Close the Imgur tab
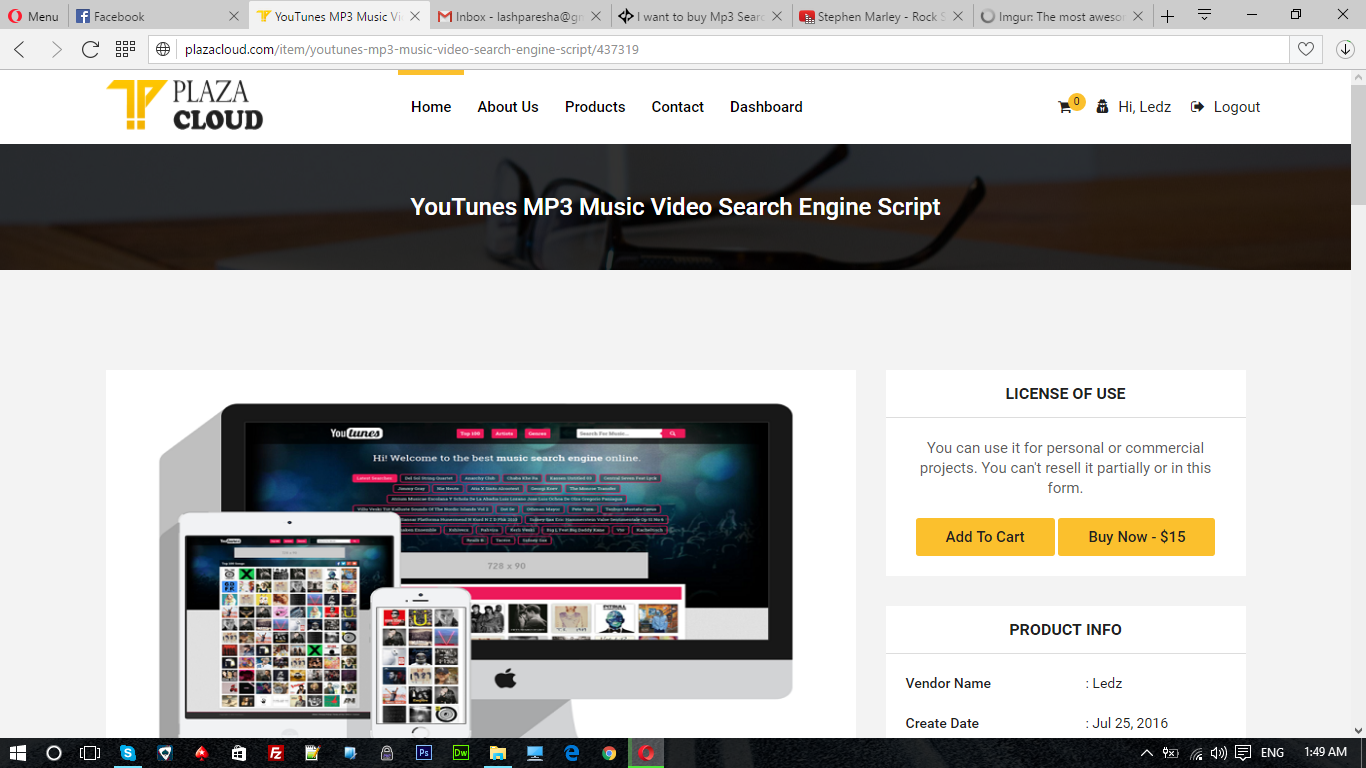 coord(1139,16)
